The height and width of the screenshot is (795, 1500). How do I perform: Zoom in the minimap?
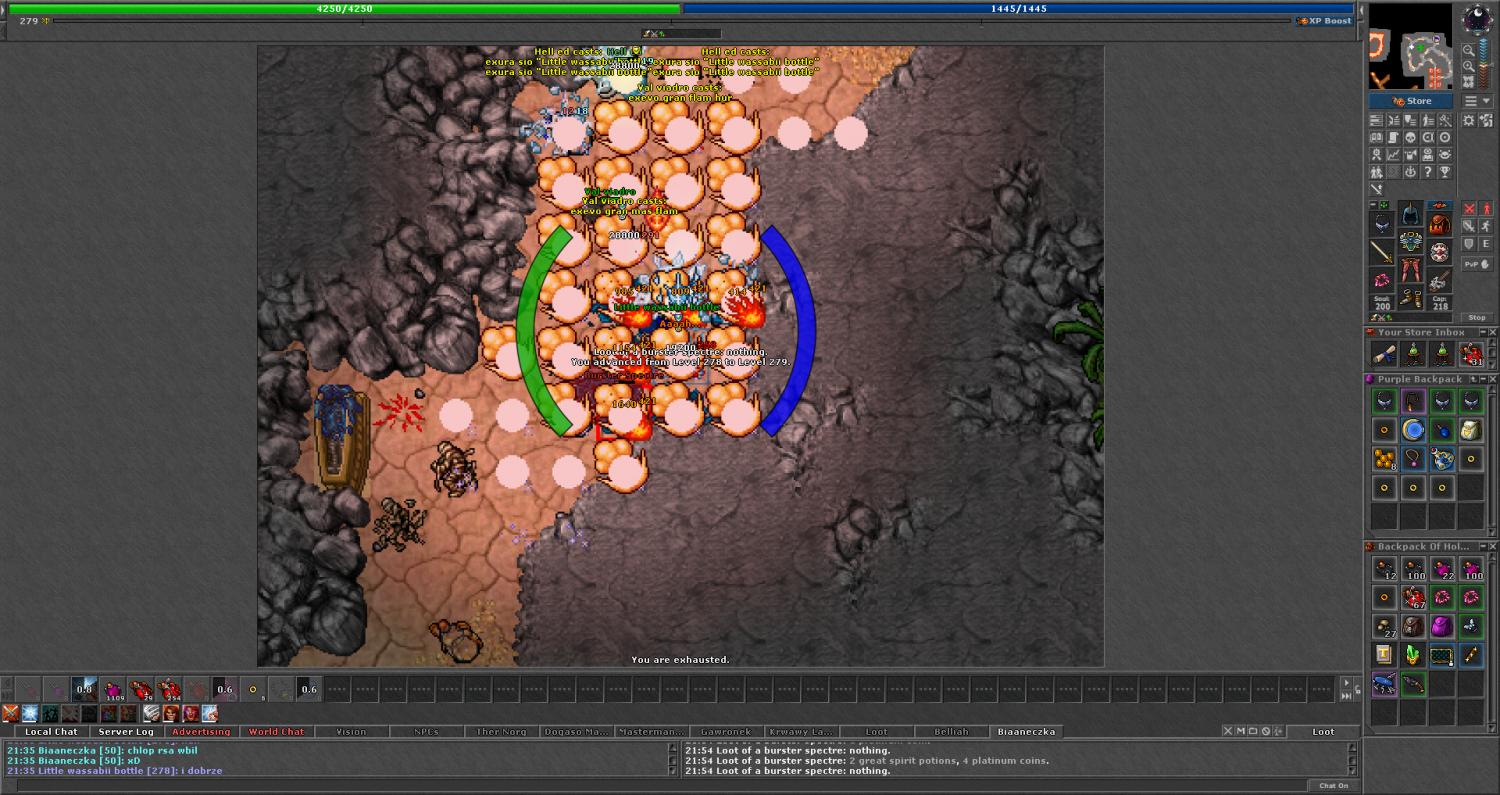(1469, 65)
